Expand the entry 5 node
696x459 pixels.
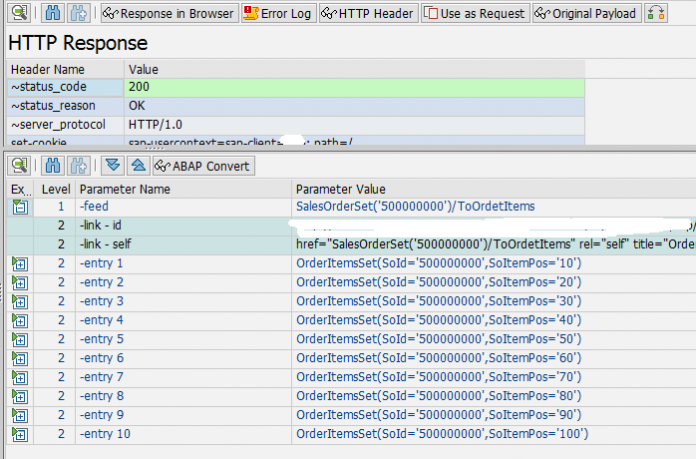point(19,339)
